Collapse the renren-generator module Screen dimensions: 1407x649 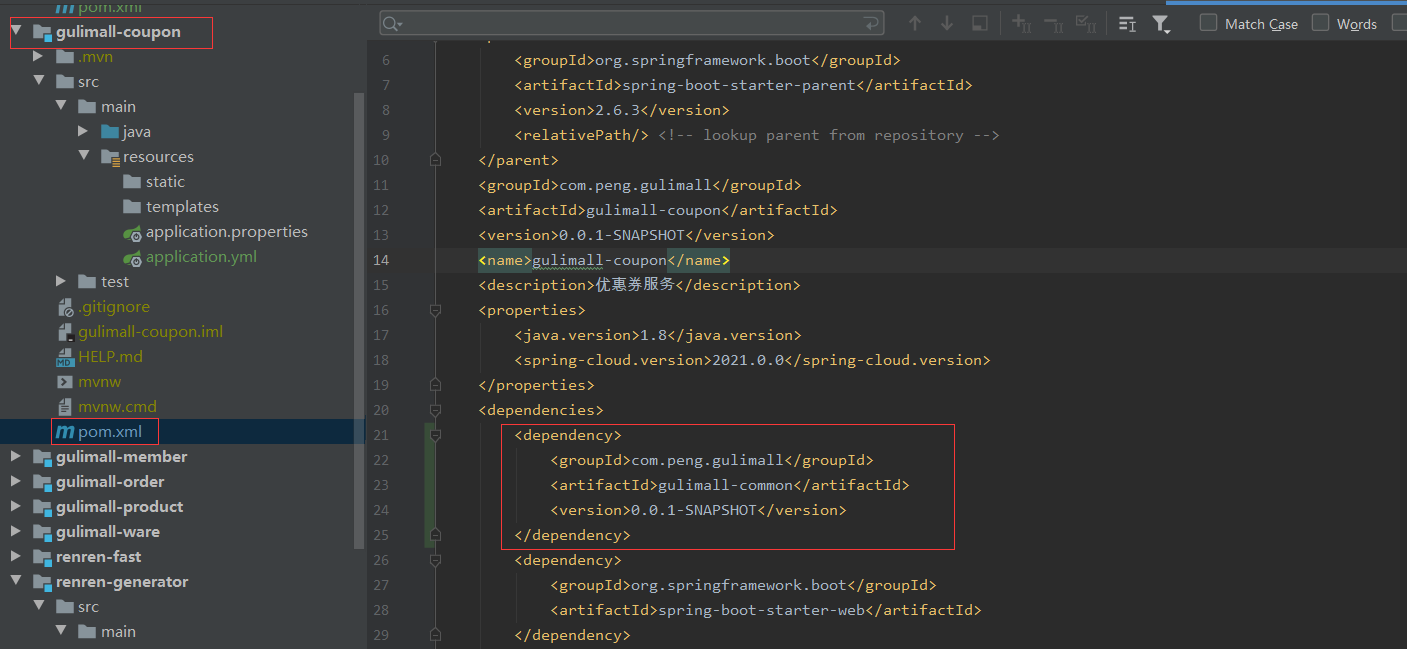17,582
